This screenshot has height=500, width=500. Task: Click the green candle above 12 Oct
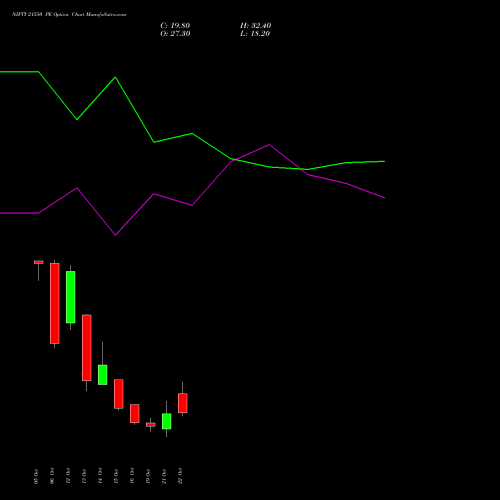(71, 297)
